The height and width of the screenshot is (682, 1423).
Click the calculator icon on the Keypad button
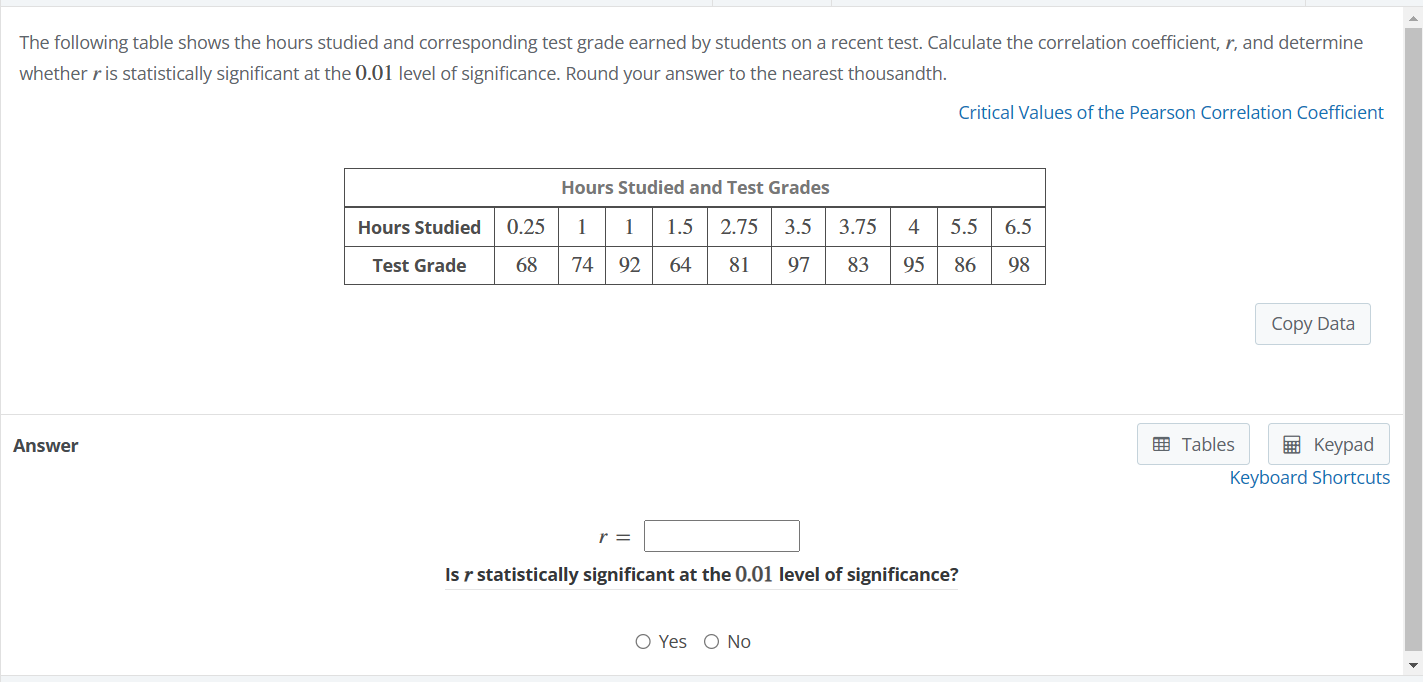click(x=1294, y=444)
